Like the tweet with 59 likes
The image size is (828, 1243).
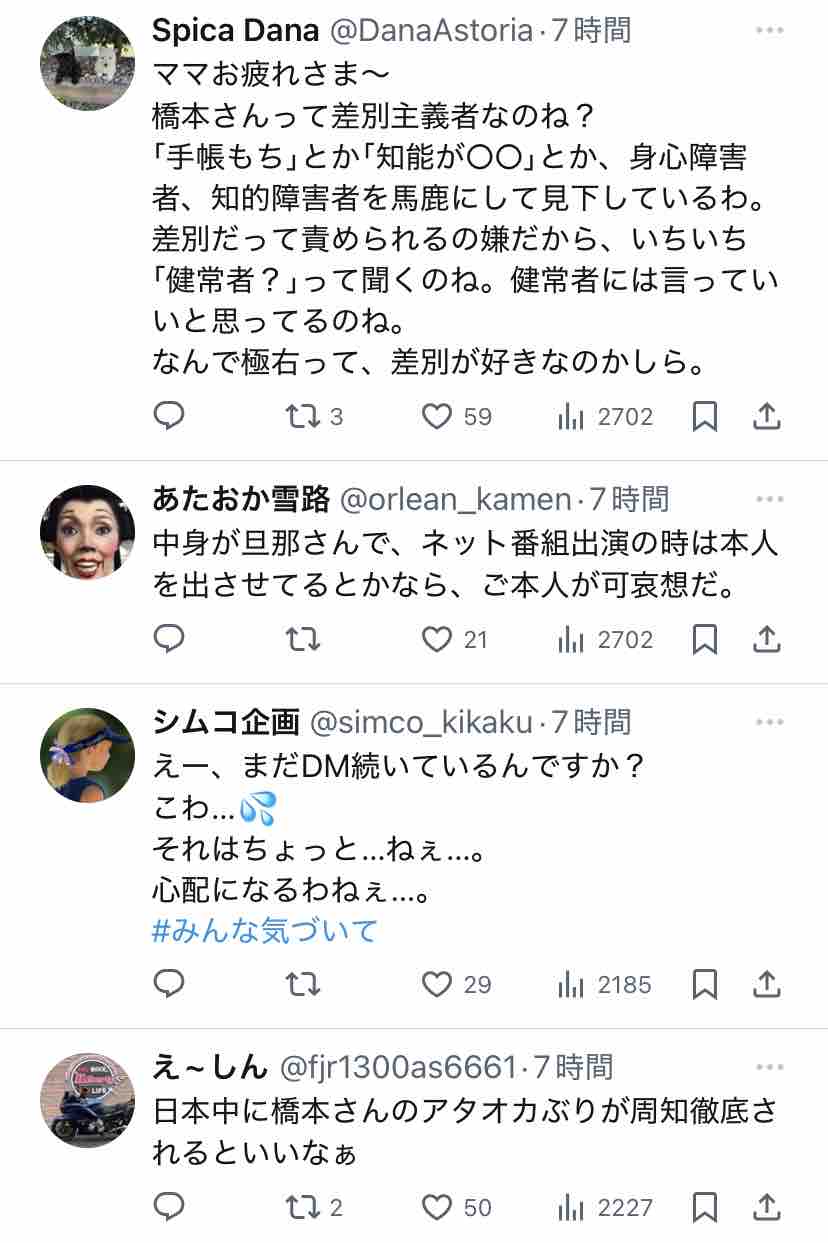coord(456,417)
